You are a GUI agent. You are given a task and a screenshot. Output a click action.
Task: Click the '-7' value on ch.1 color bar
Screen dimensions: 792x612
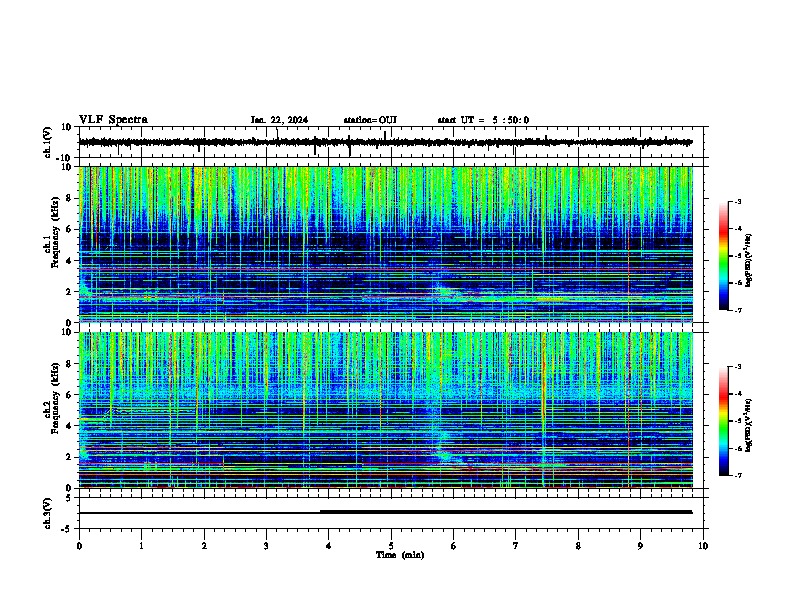tap(737, 310)
